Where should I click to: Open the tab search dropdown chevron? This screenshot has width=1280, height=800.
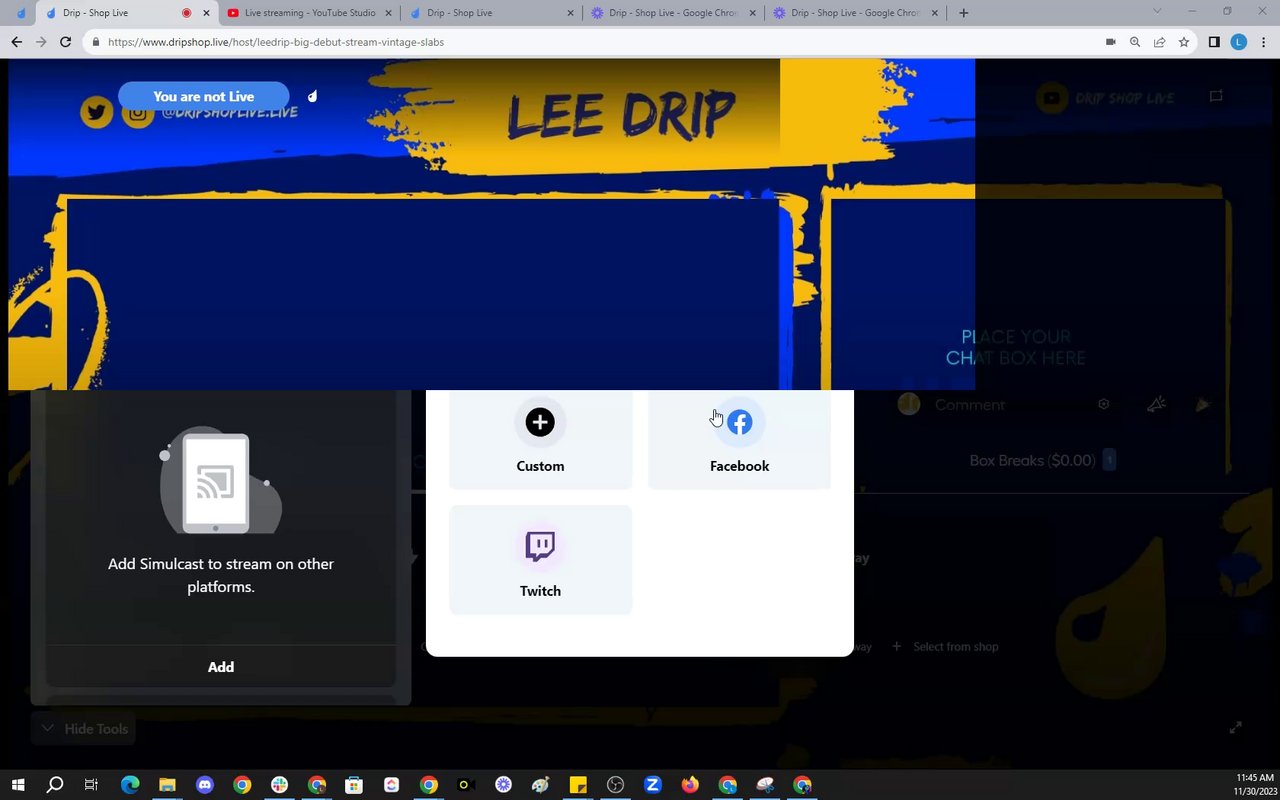coord(1157,12)
